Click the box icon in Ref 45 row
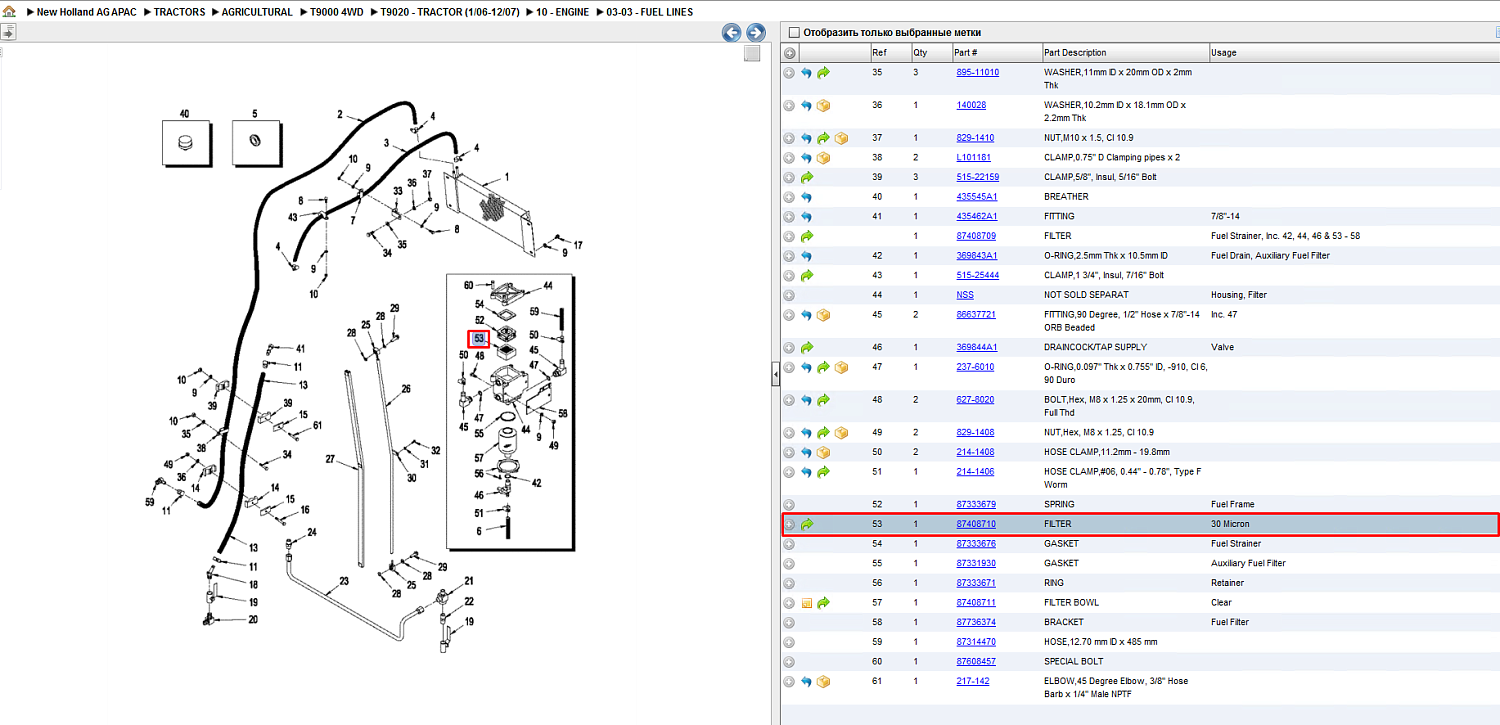 [x=823, y=315]
